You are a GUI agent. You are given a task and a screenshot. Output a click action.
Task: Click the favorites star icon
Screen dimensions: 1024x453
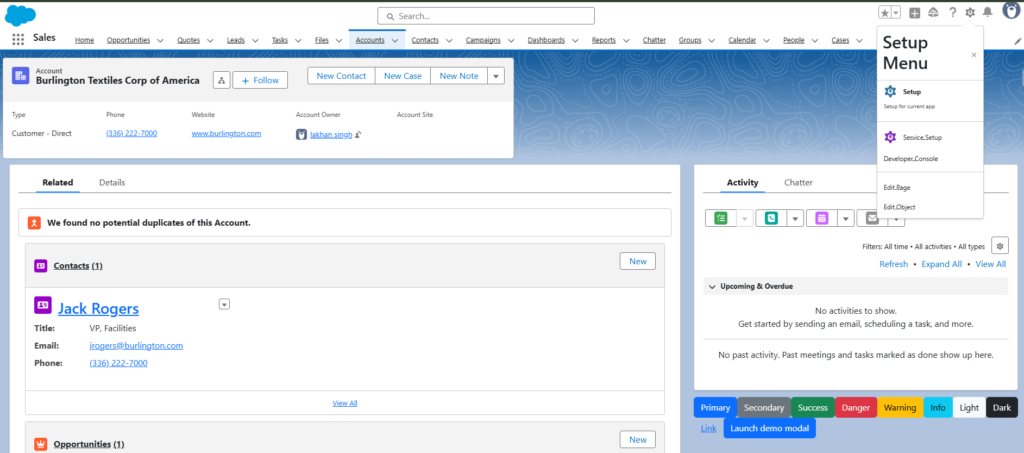pos(884,13)
